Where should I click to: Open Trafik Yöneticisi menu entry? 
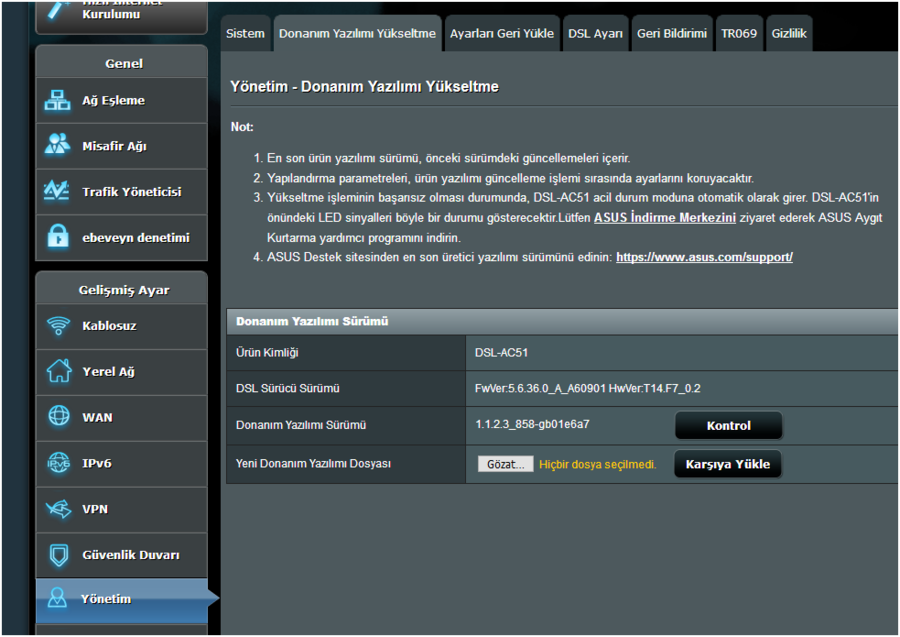[x=121, y=192]
